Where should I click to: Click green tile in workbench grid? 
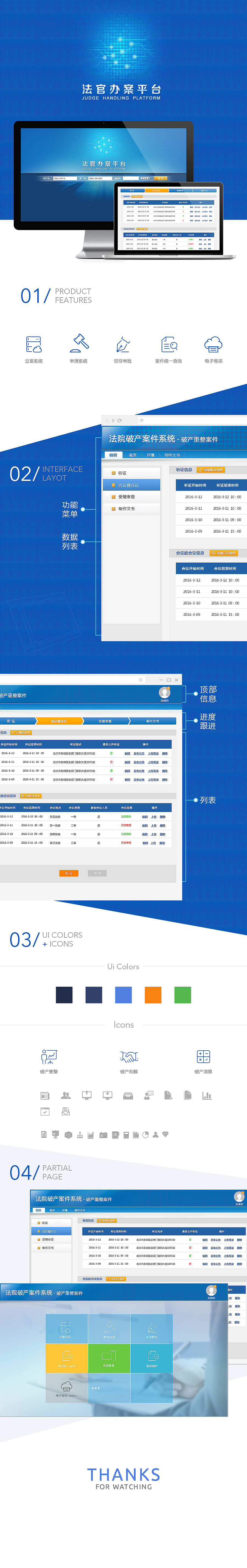pyautogui.click(x=109, y=1358)
